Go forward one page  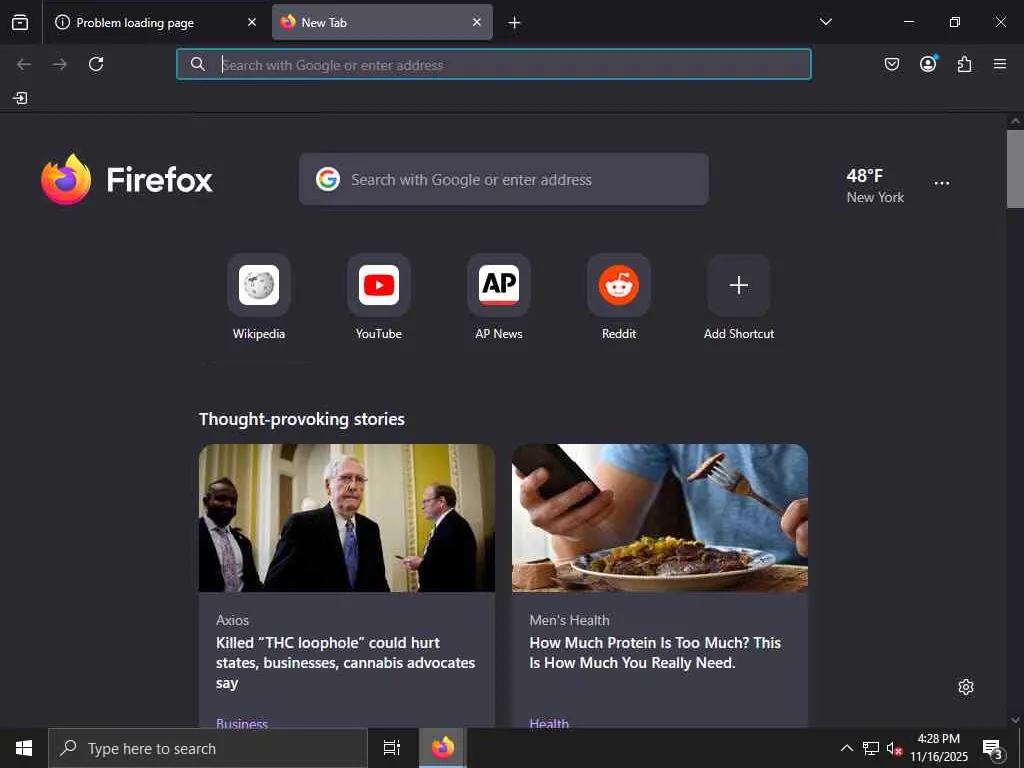click(59, 64)
